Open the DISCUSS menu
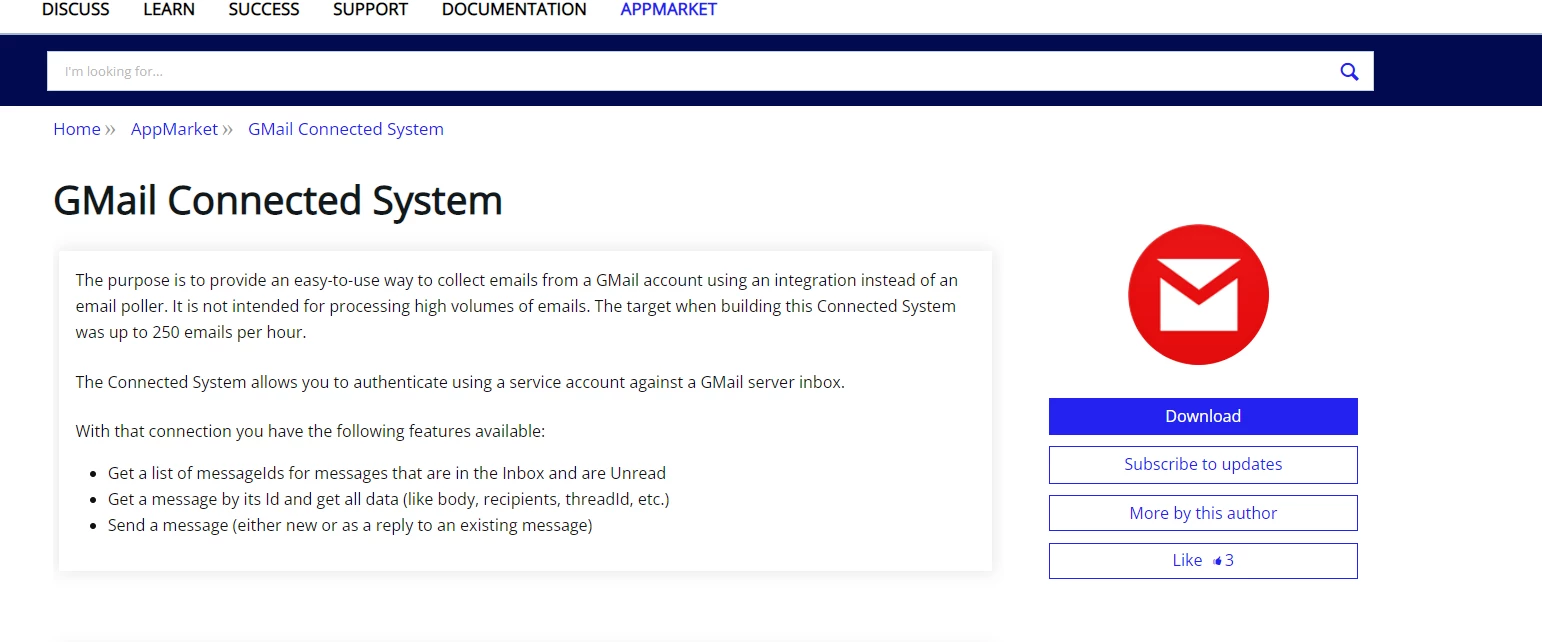Image resolution: width=1542 pixels, height=642 pixels. (x=76, y=10)
